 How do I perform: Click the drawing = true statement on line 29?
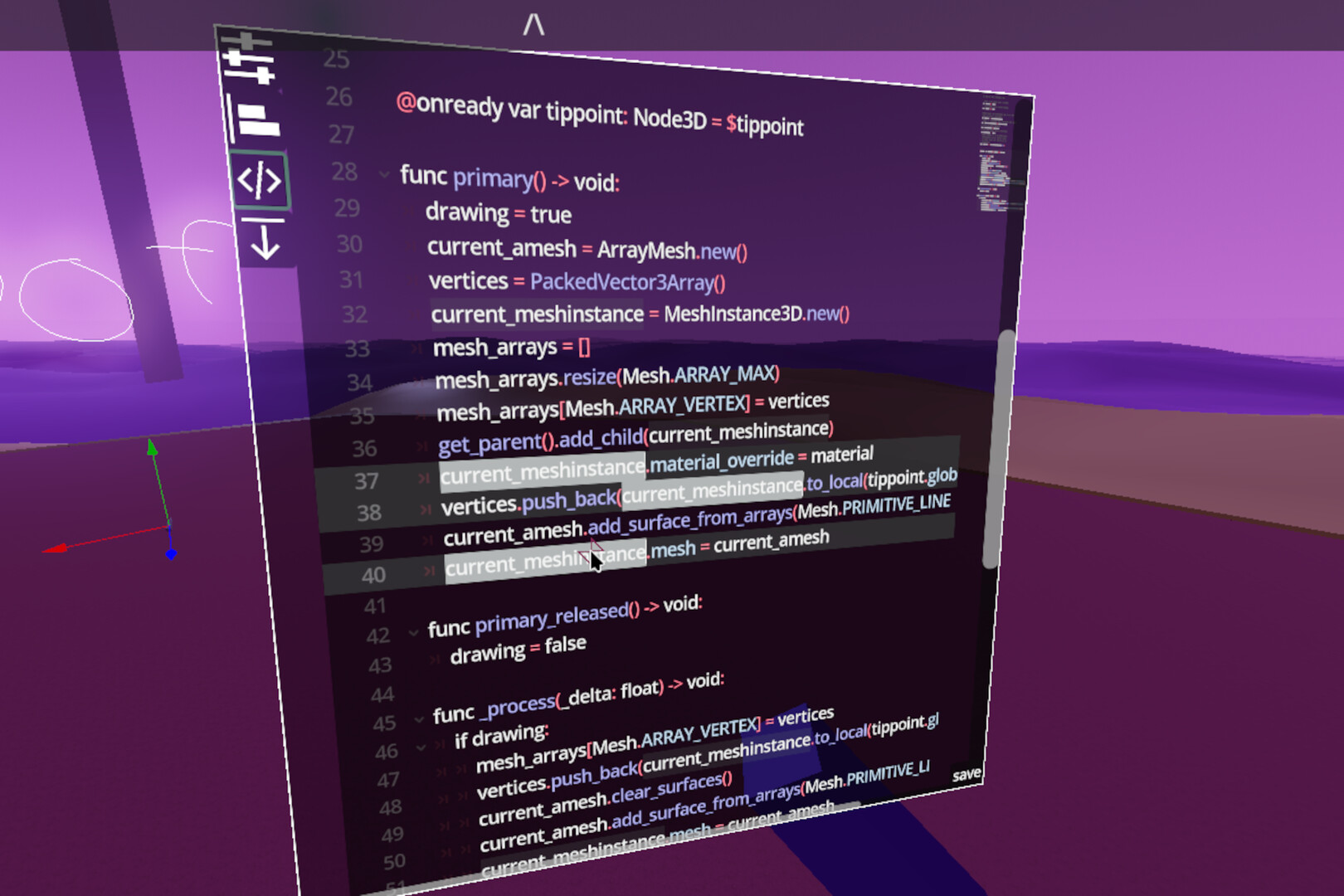click(498, 214)
